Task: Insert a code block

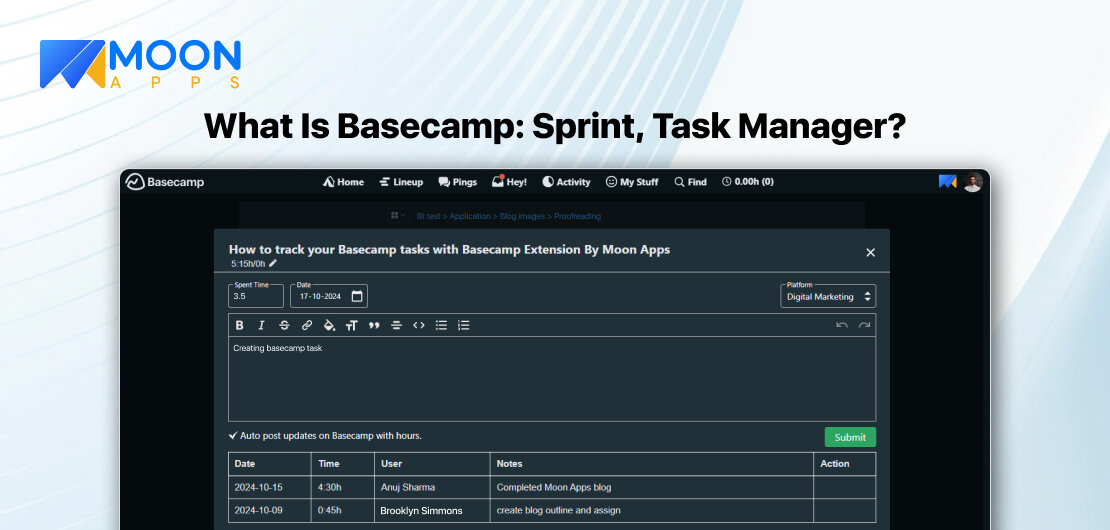Action: (419, 326)
